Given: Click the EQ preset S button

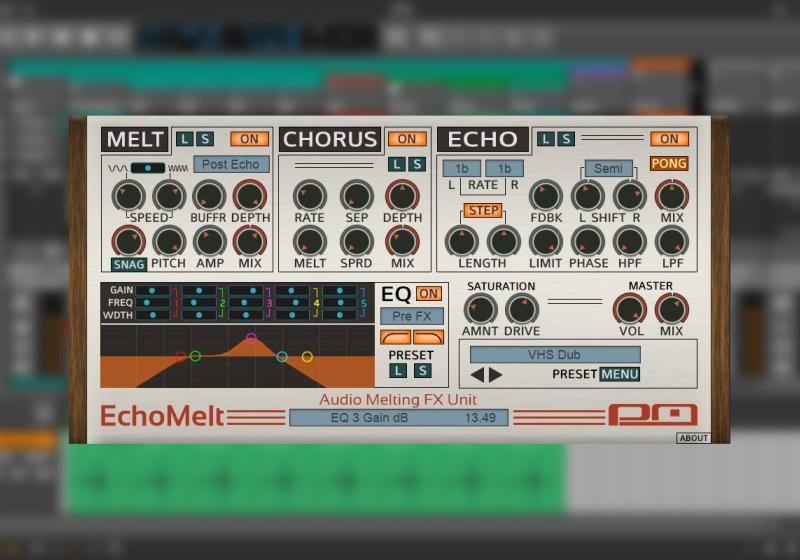Looking at the screenshot, I should click(x=422, y=371).
